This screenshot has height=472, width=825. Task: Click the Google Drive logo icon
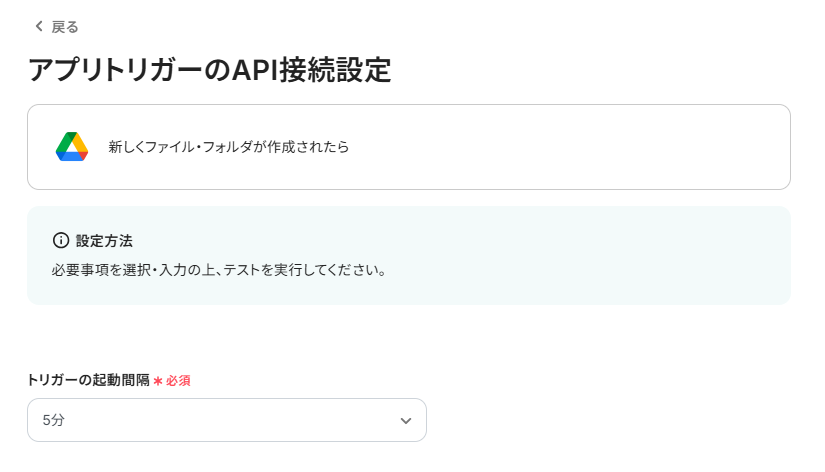tap(72, 147)
